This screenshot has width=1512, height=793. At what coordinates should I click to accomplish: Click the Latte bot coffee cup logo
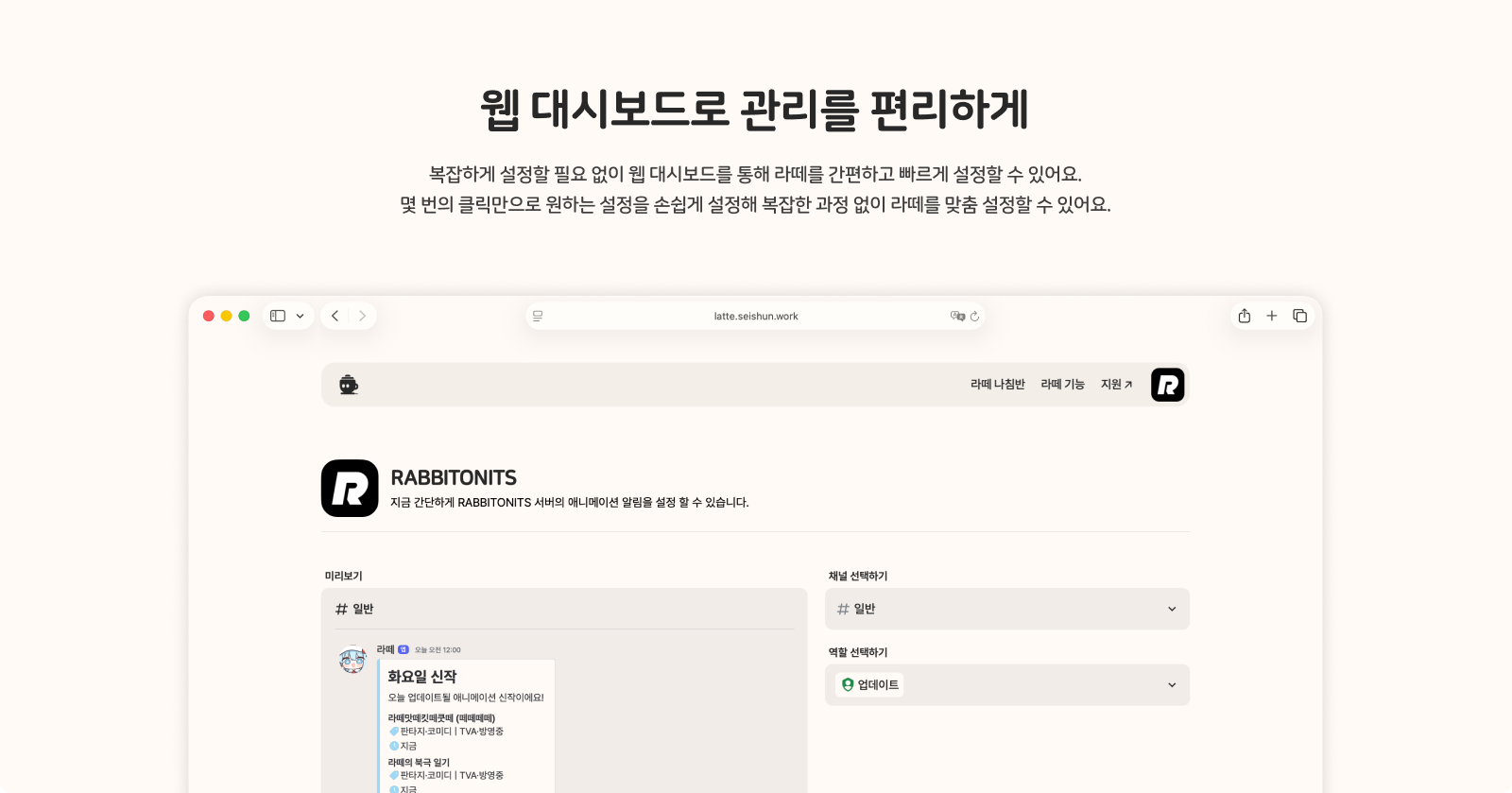(x=349, y=385)
